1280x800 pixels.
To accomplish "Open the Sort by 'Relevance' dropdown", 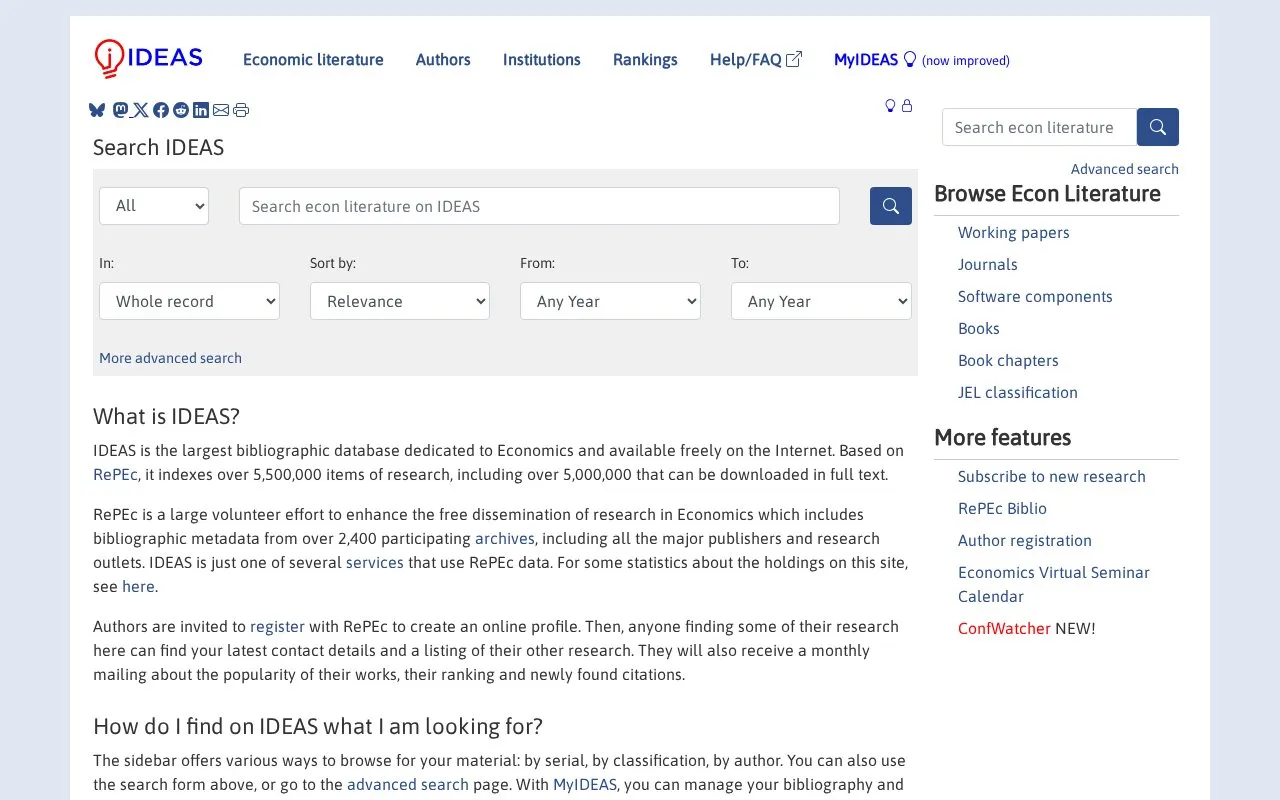I will pos(400,301).
